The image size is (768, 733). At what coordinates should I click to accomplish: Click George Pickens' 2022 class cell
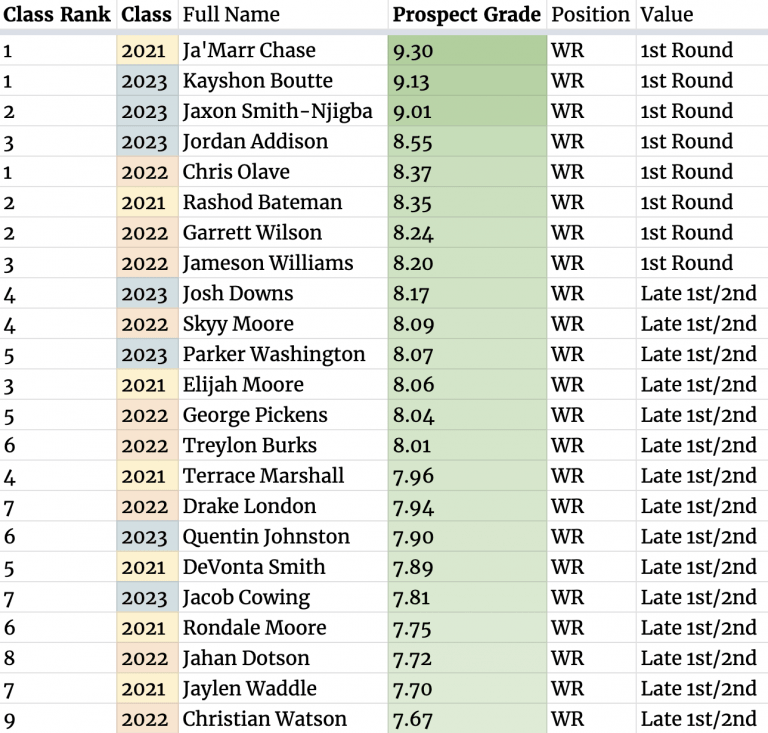(x=147, y=415)
